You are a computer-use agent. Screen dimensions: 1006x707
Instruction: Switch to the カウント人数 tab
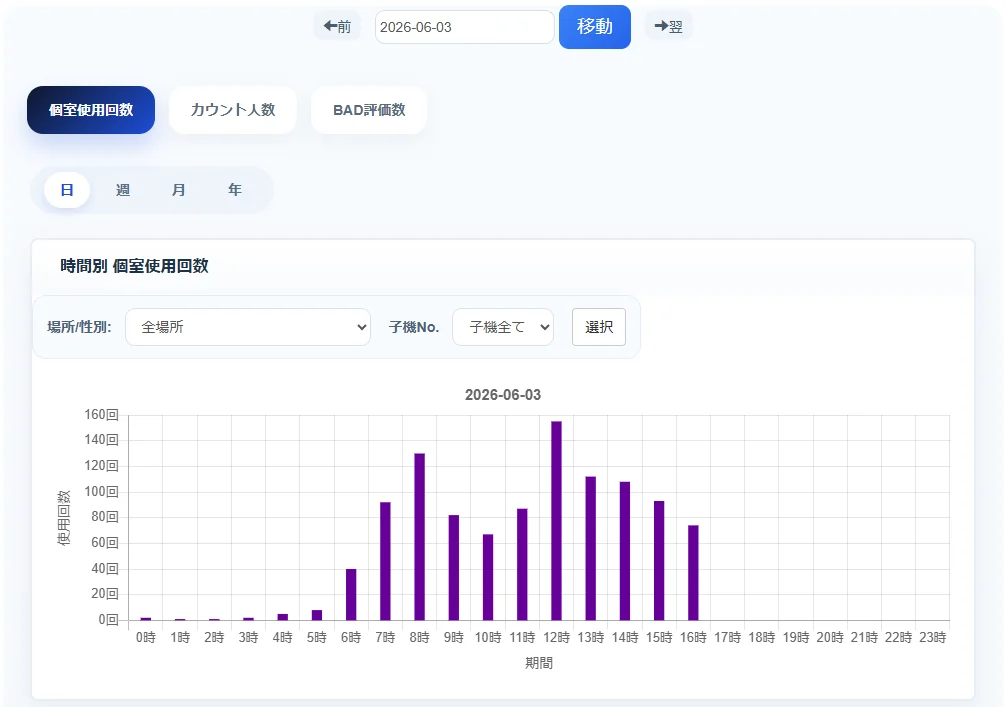tap(233, 110)
